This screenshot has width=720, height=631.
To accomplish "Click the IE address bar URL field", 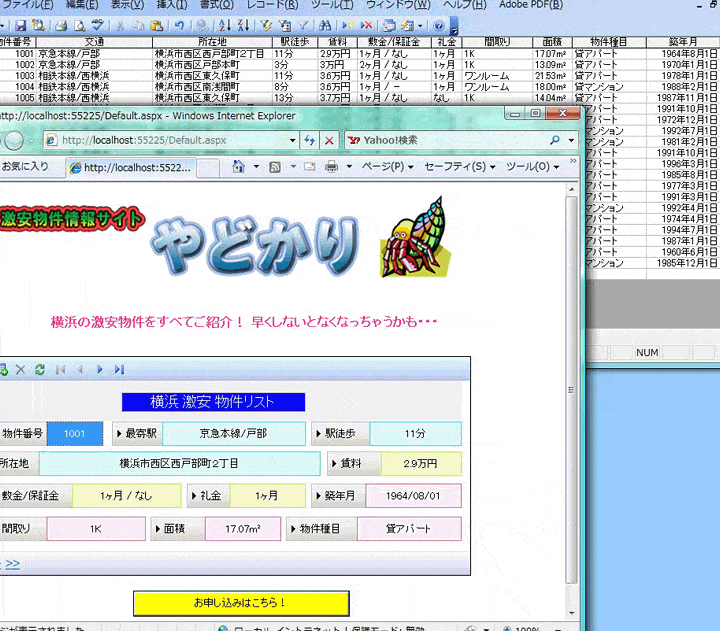I will coord(170,141).
